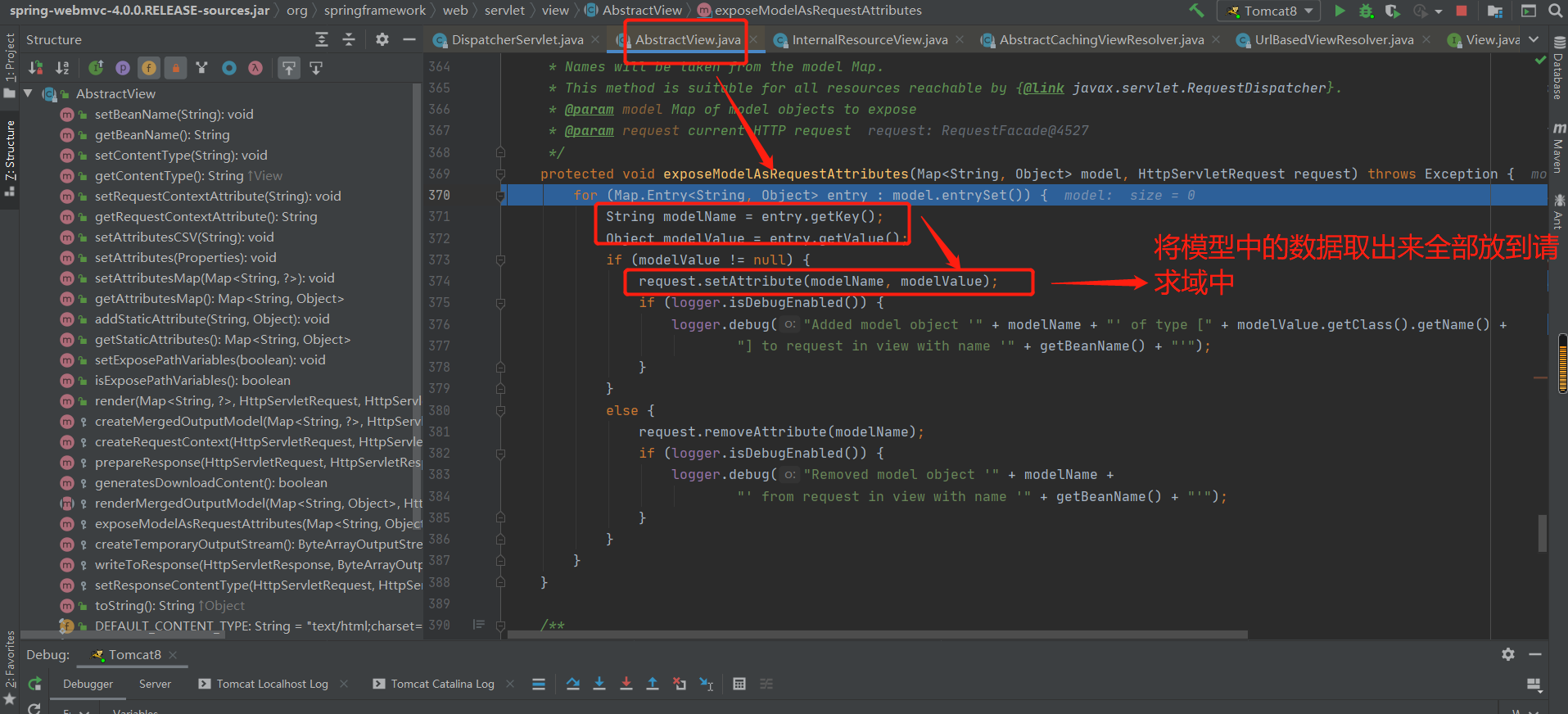1568x714 pixels.
Task: Click the editor horizontal scrollbar
Action: click(877, 635)
